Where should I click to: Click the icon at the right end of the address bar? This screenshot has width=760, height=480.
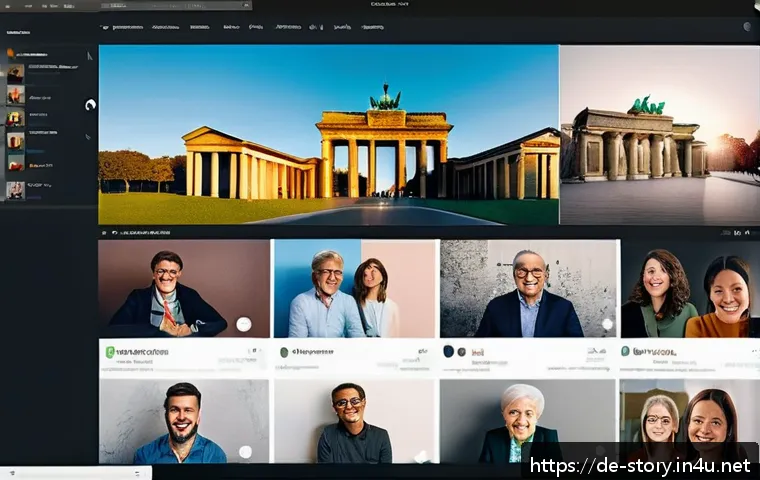246,5
